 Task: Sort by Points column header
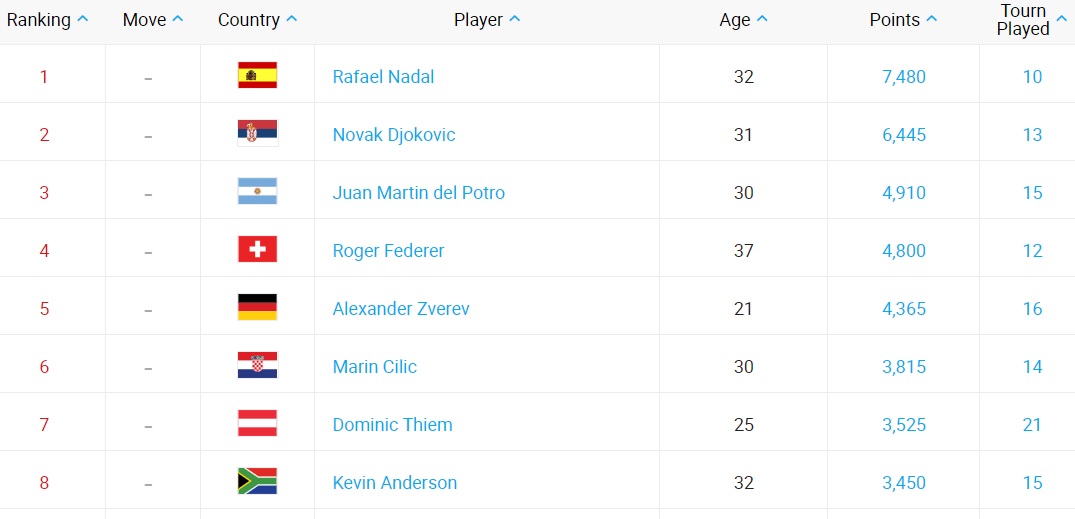click(903, 20)
